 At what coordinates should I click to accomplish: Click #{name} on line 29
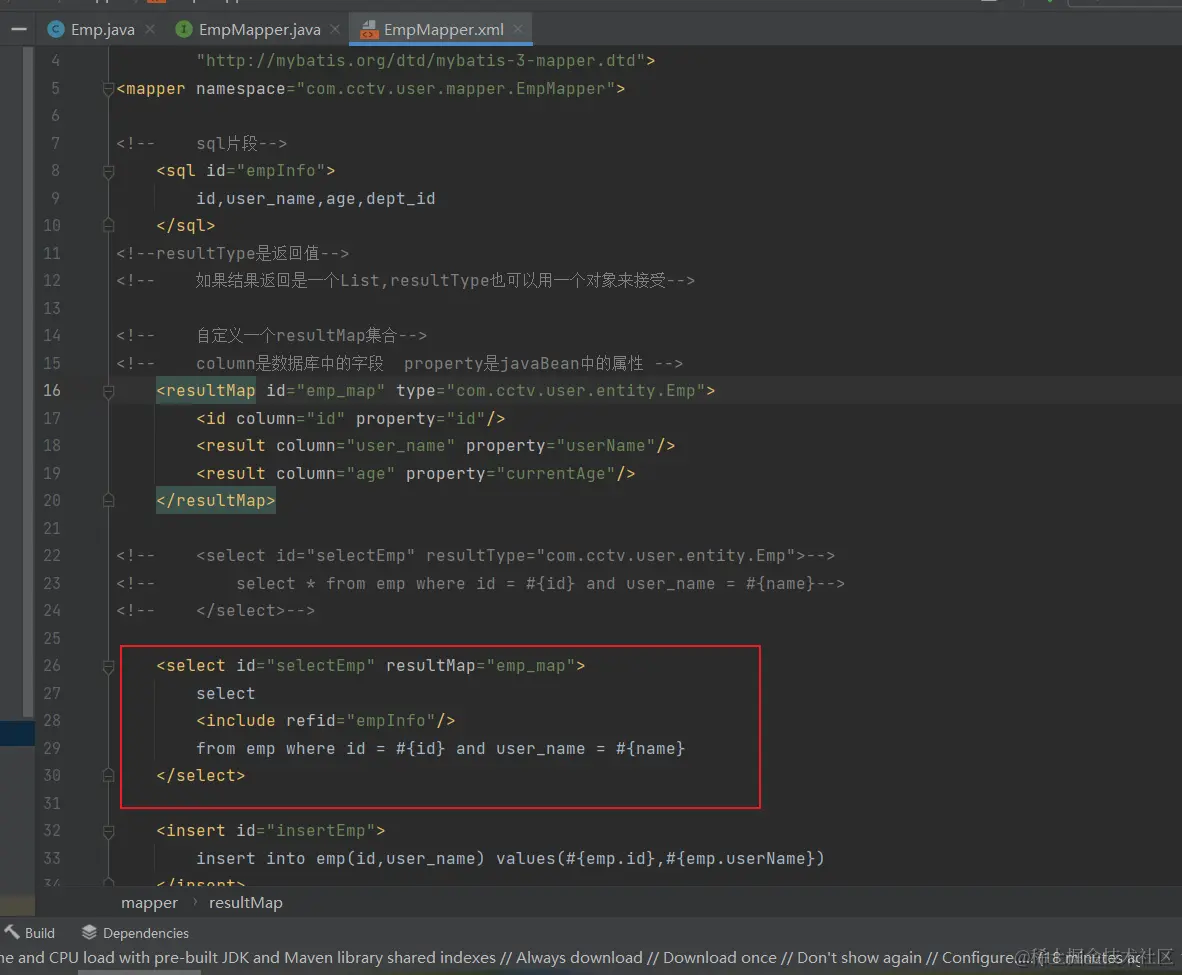pyautogui.click(x=650, y=749)
